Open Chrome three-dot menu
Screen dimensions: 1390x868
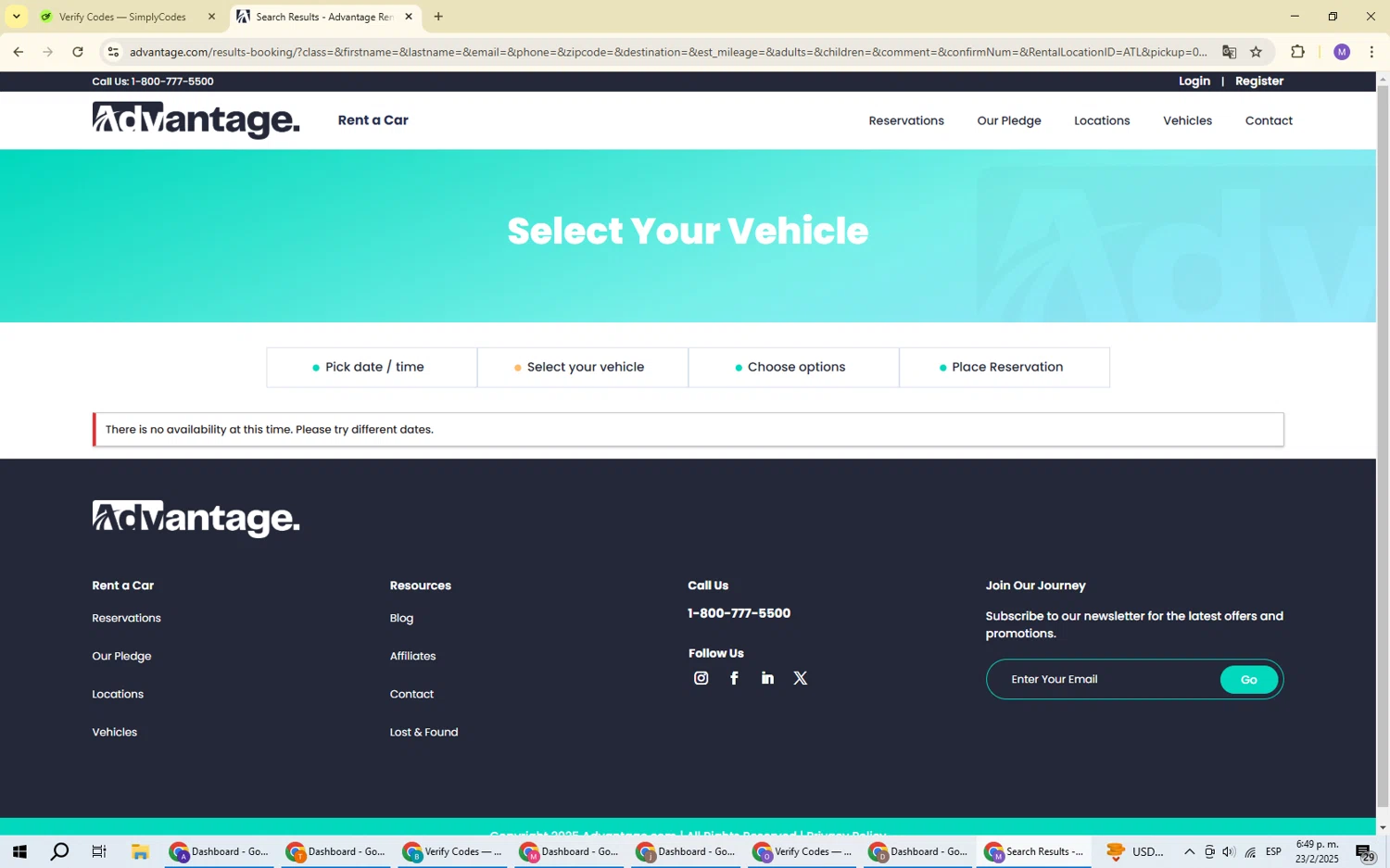1371,52
